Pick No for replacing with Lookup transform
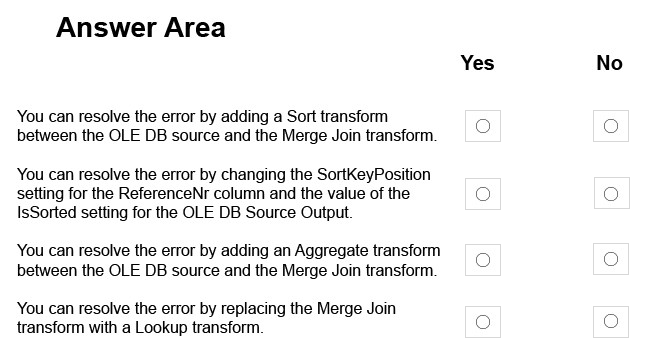Image resolution: width=663 pixels, height=364 pixels. tap(611, 322)
